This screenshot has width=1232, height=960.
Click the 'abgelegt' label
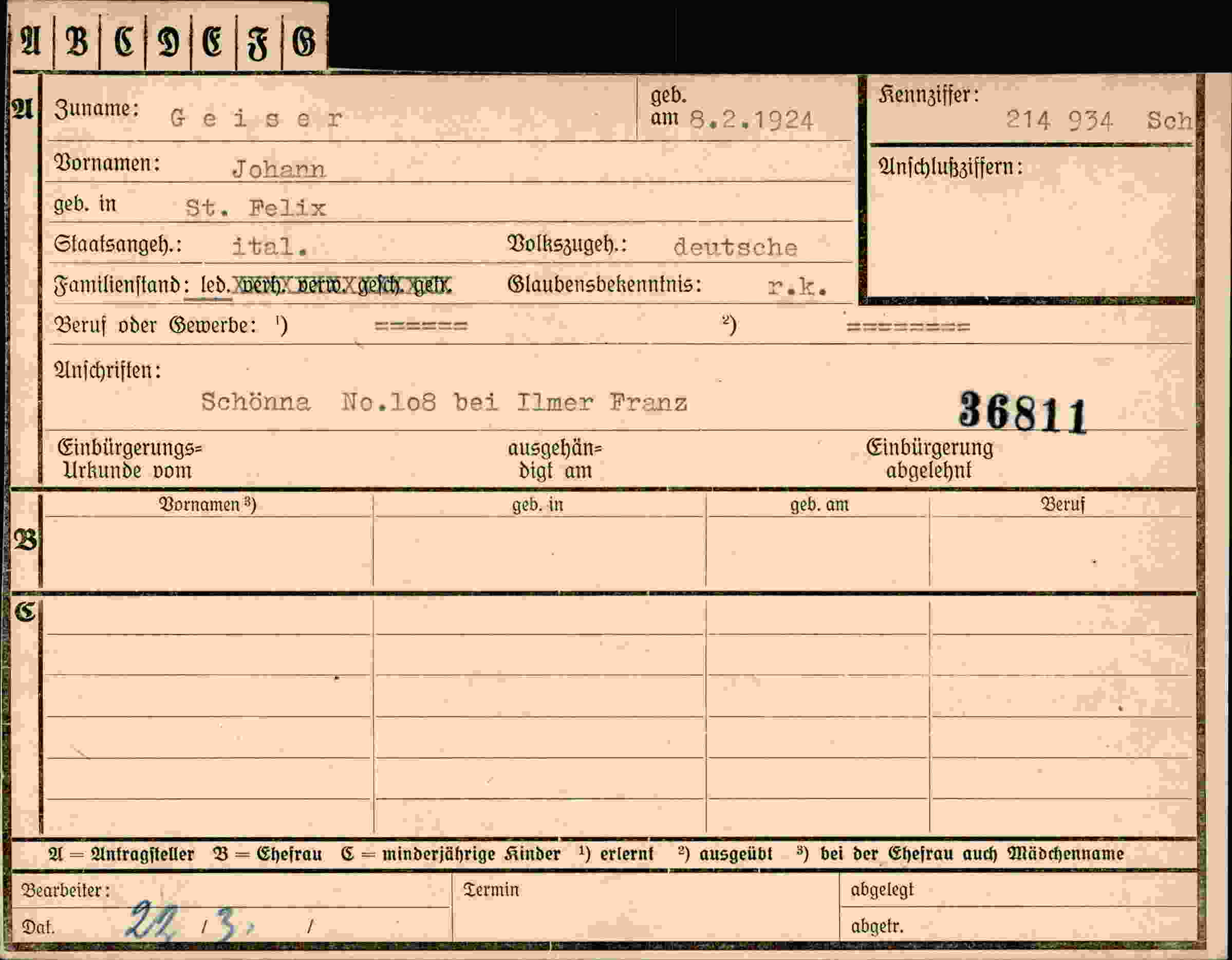pos(882,890)
